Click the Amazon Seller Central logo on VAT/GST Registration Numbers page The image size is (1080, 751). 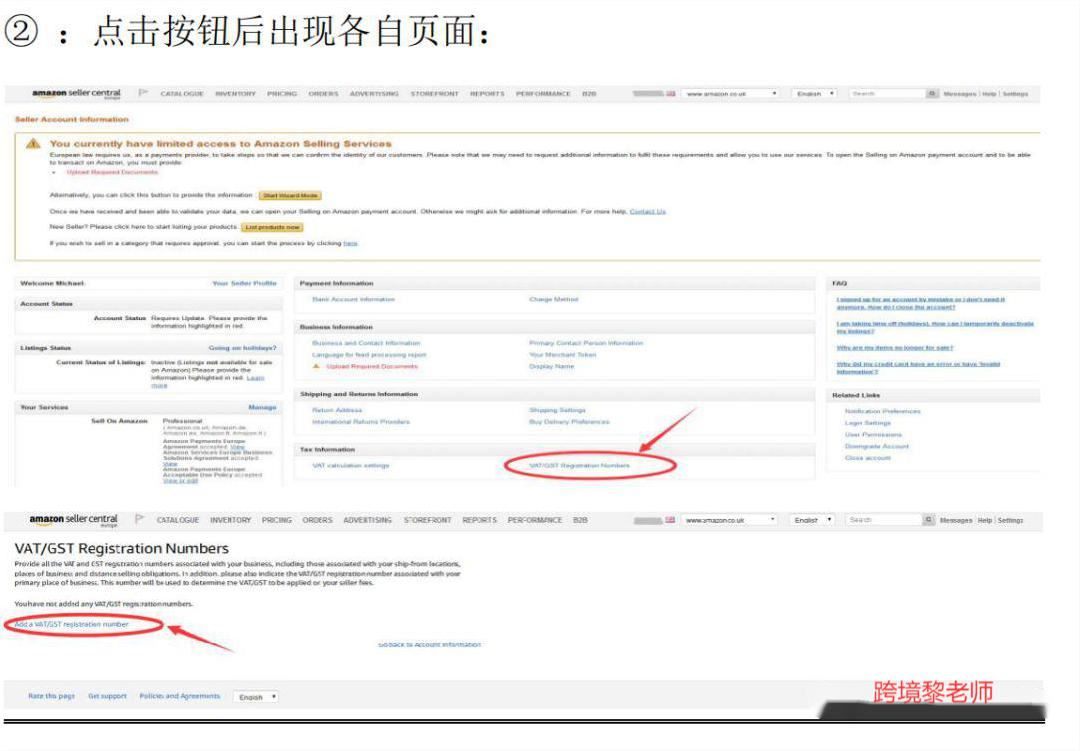[74, 520]
